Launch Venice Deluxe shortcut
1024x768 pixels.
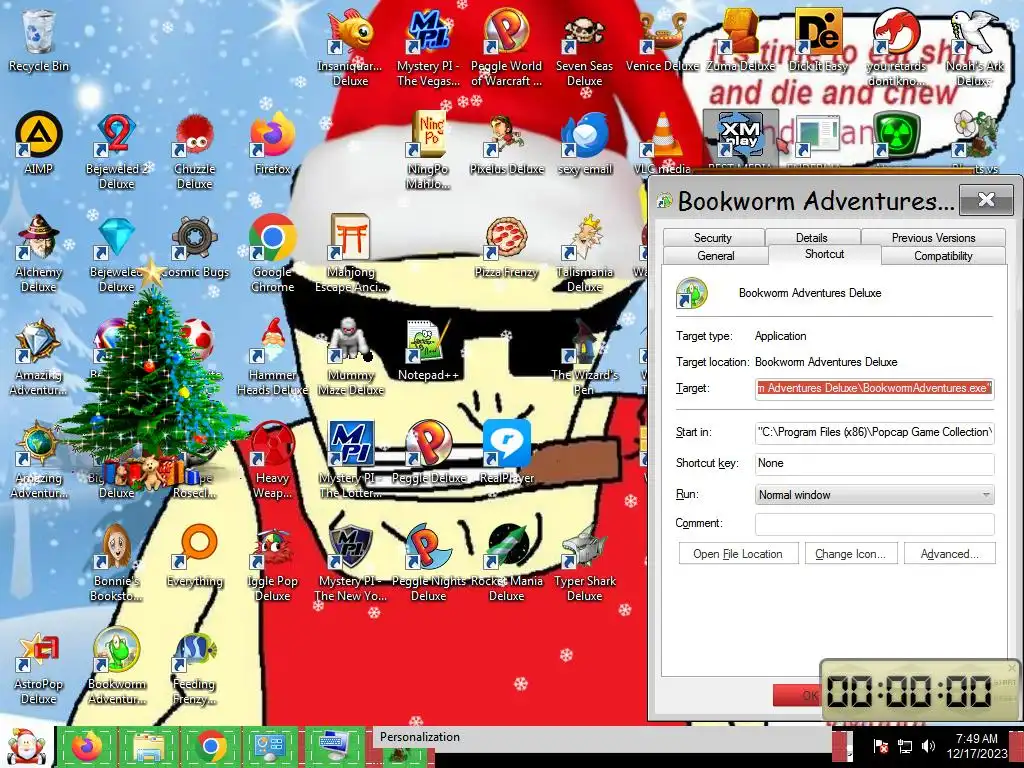[x=662, y=40]
